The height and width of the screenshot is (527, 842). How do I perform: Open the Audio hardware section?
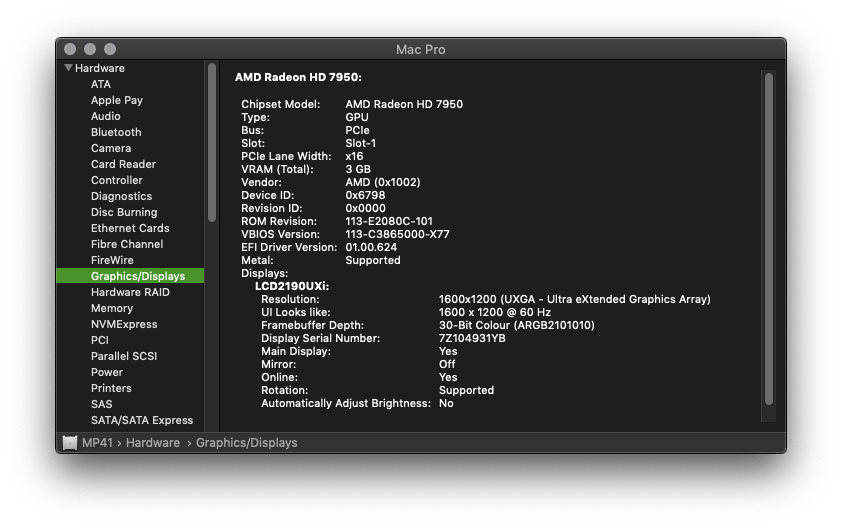pos(105,116)
